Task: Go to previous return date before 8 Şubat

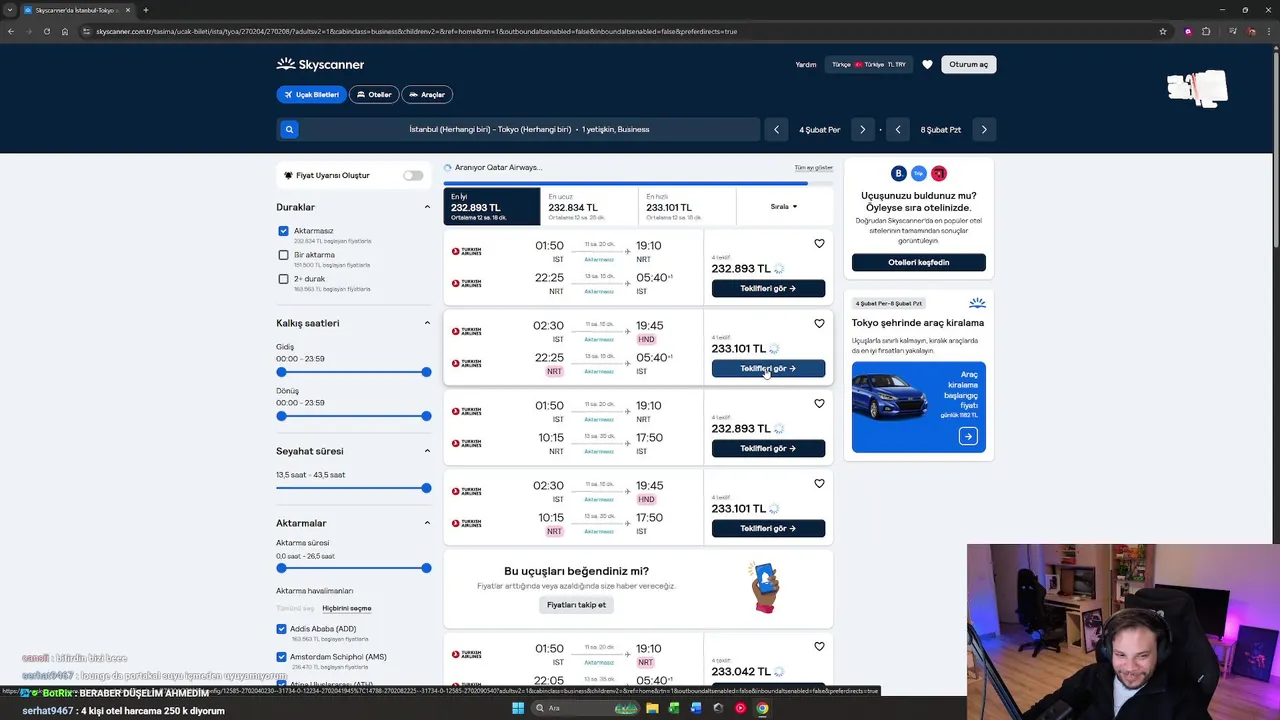Action: (898, 129)
